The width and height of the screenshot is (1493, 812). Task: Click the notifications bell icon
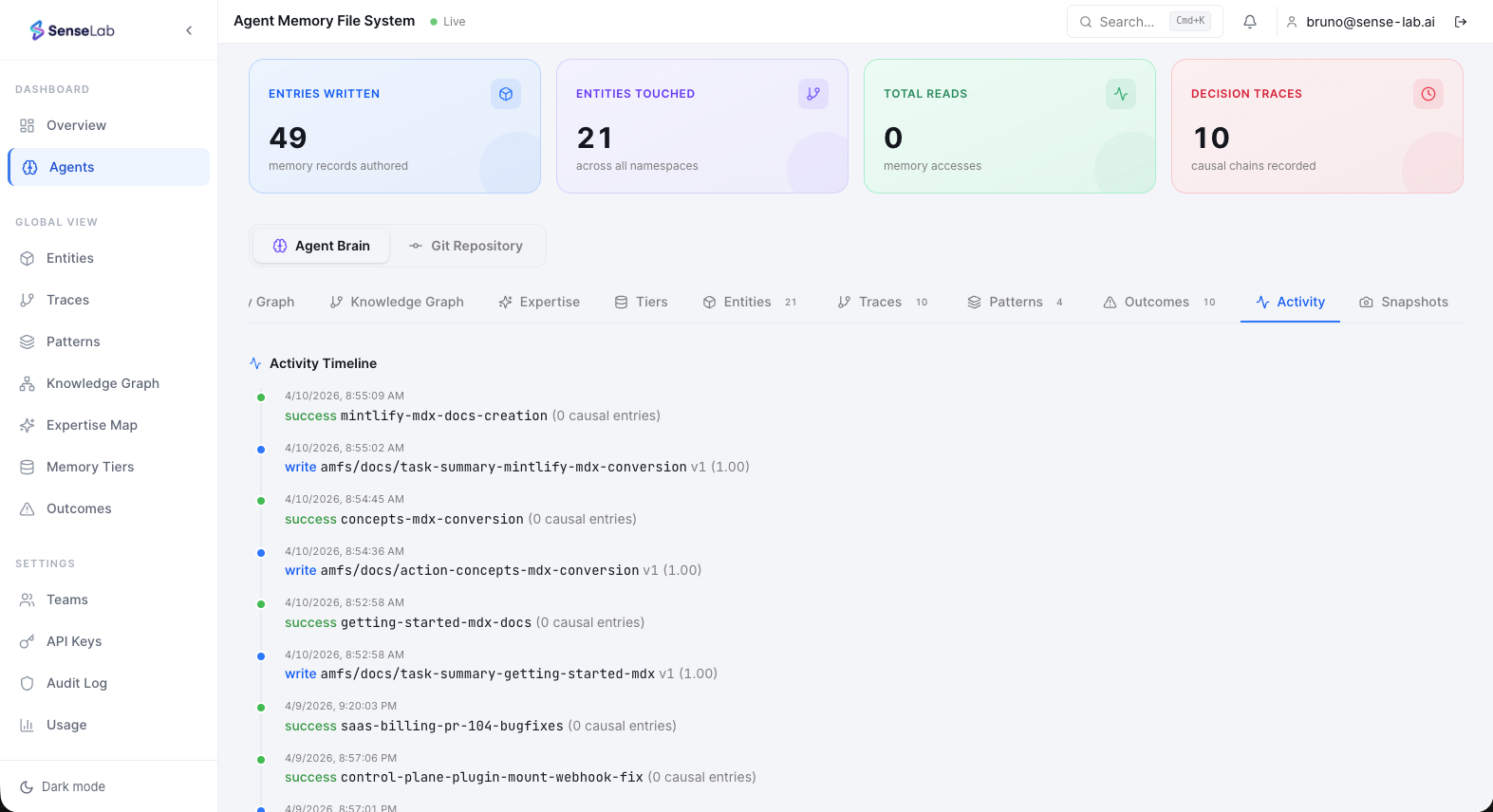(1250, 22)
